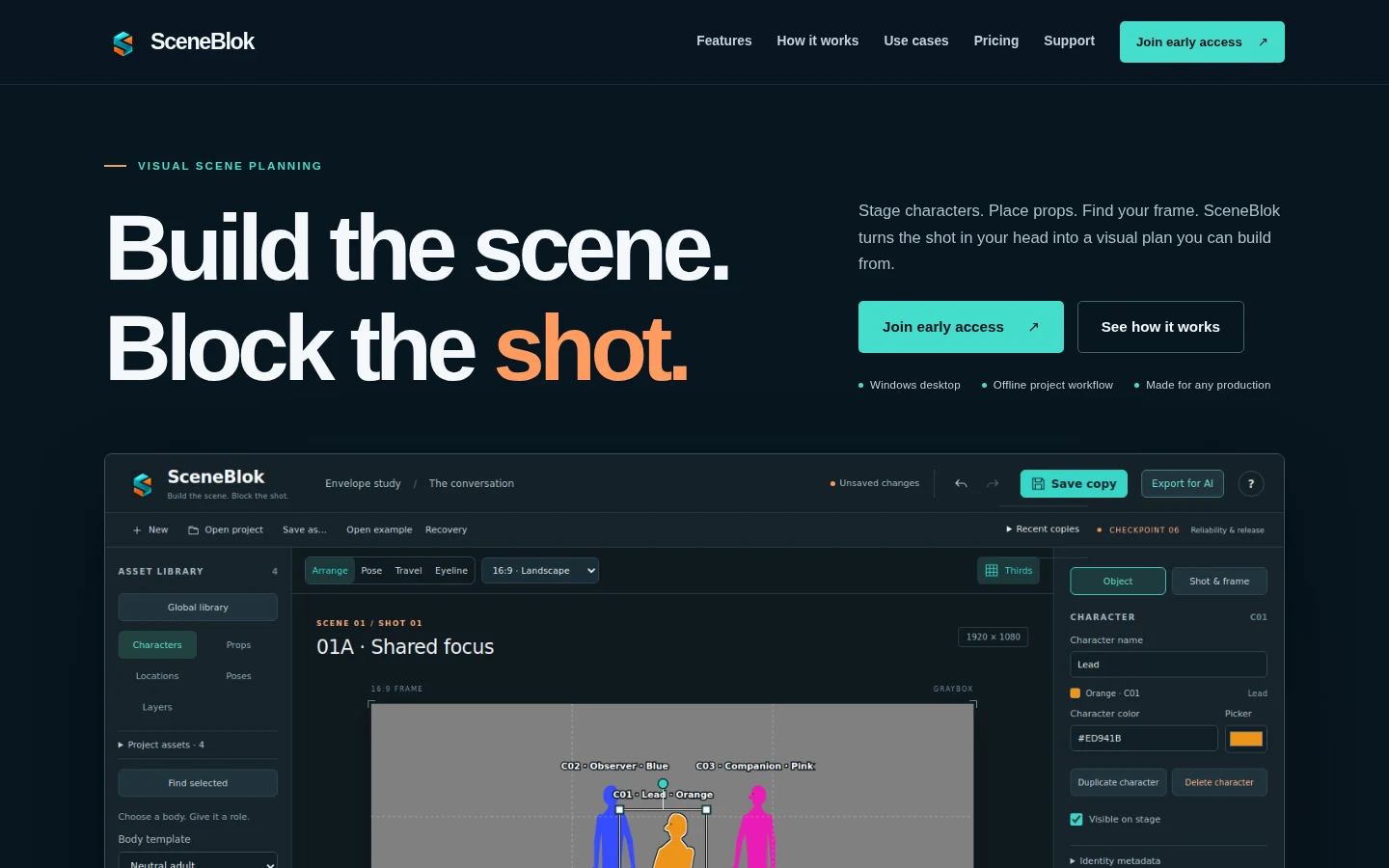The image size is (1389, 868).
Task: Open the Pricing link in site navigation
Action: click(996, 41)
